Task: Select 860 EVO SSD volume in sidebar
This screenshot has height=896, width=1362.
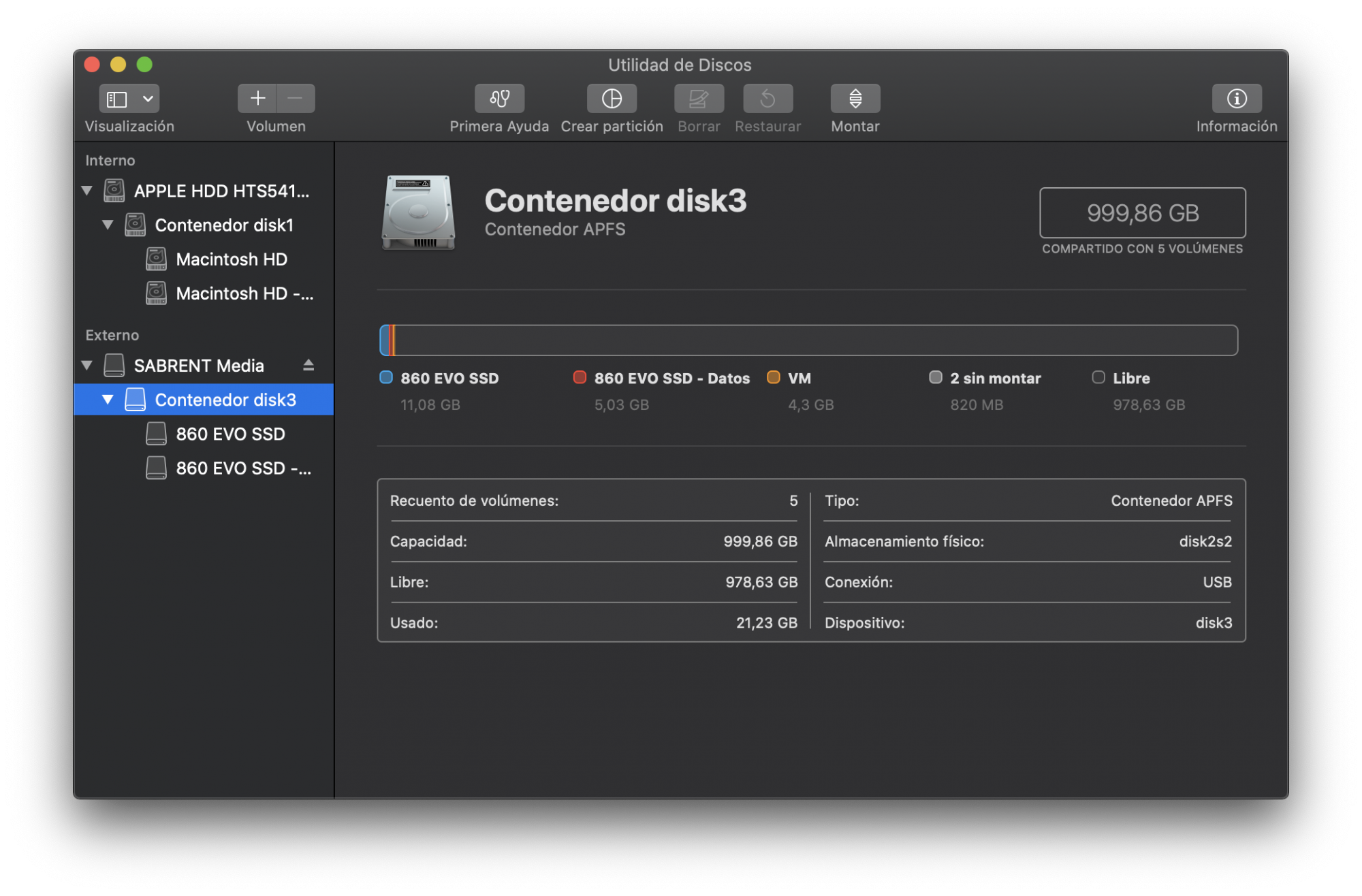Action: click(230, 434)
